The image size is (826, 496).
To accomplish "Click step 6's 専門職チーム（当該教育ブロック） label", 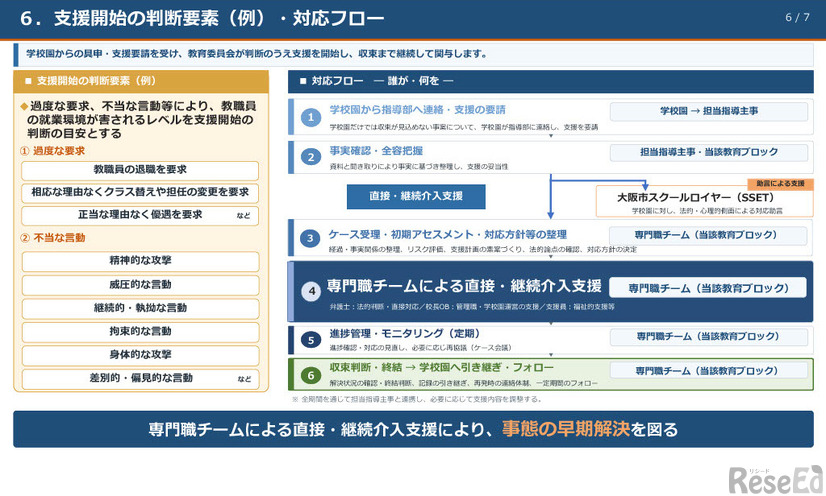I will [x=709, y=371].
